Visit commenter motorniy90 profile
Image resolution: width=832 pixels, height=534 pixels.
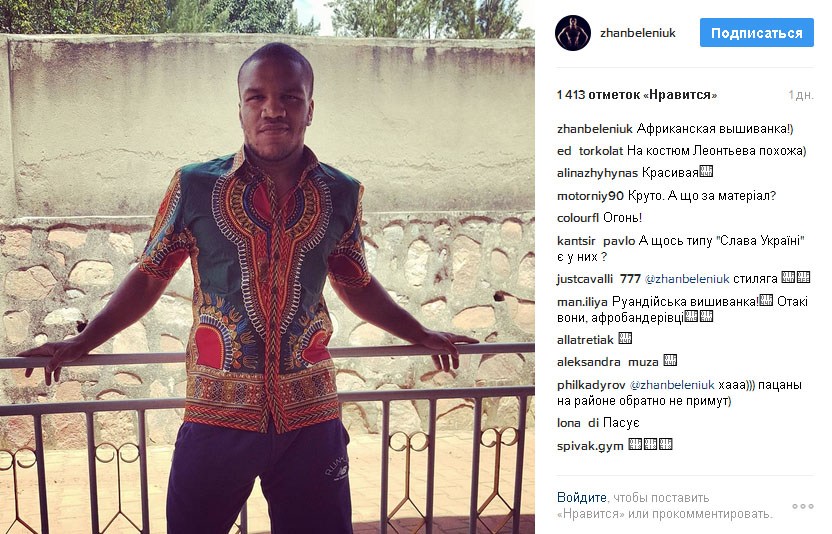591,196
